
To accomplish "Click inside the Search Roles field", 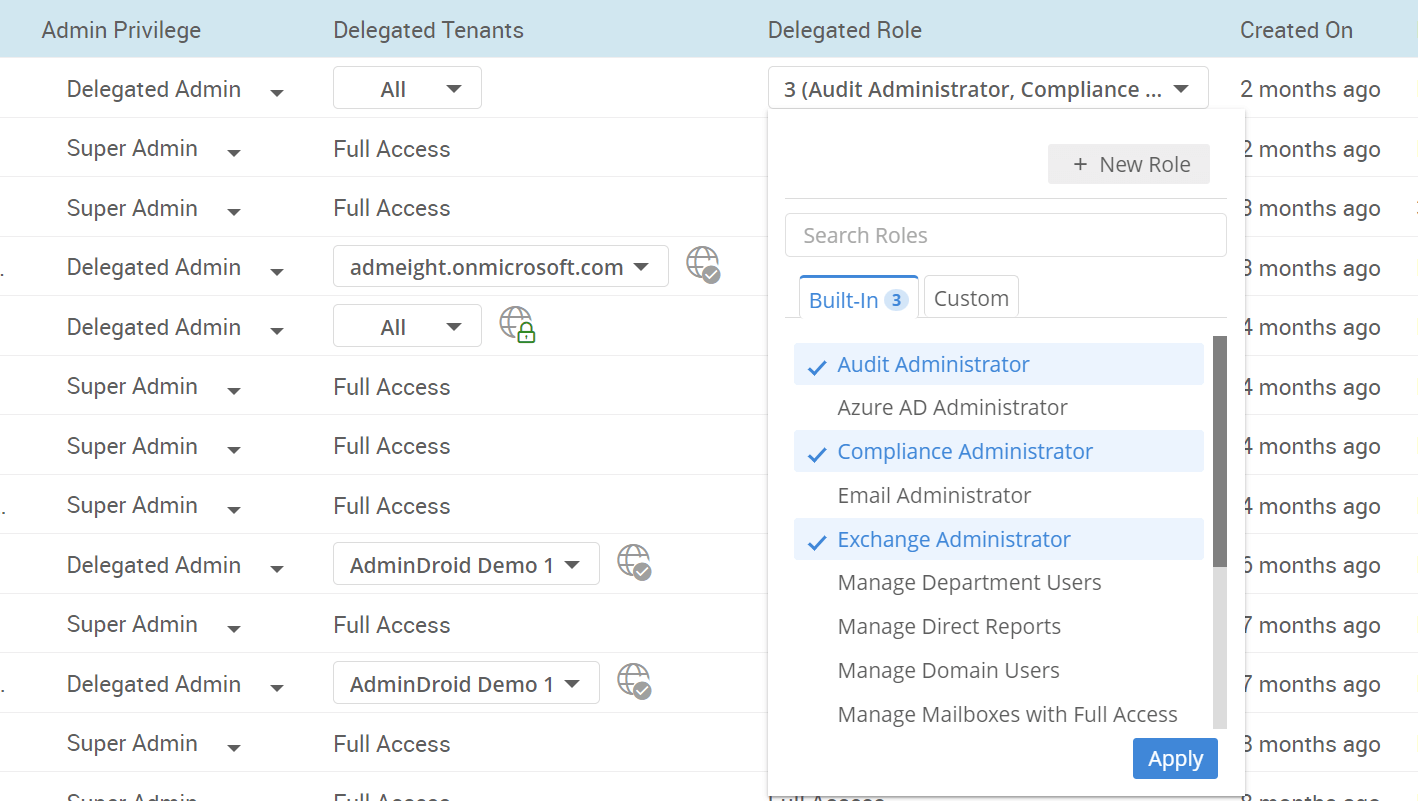I will tap(1005, 234).
